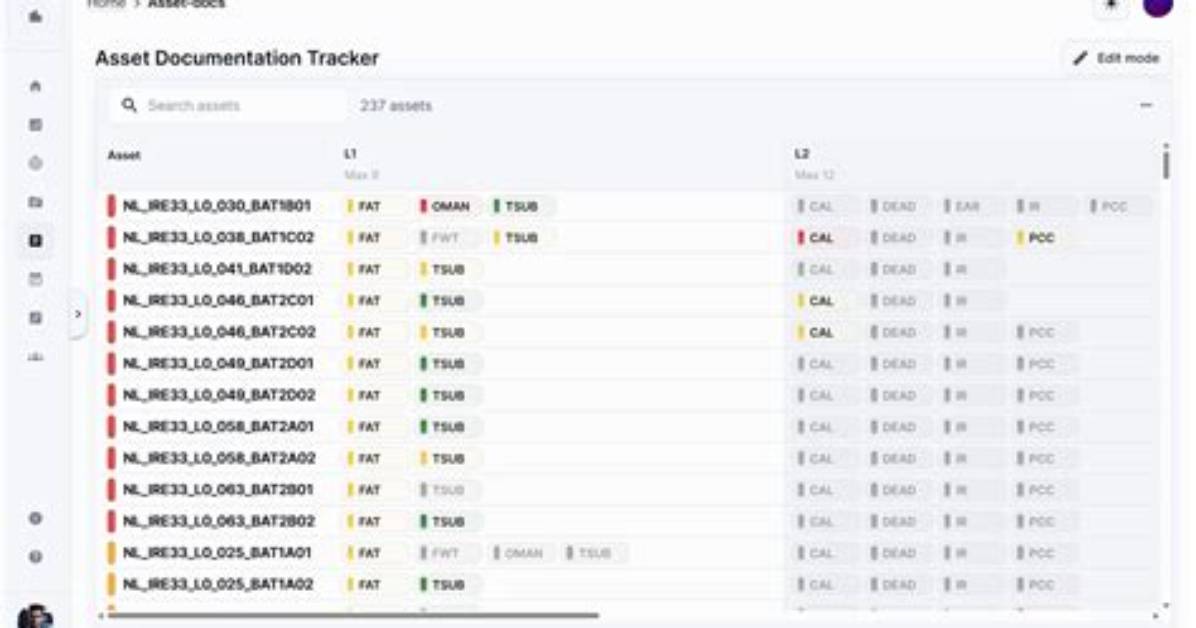Open the calendar icon in the sidebar
1196x628 pixels.
[x=35, y=279]
